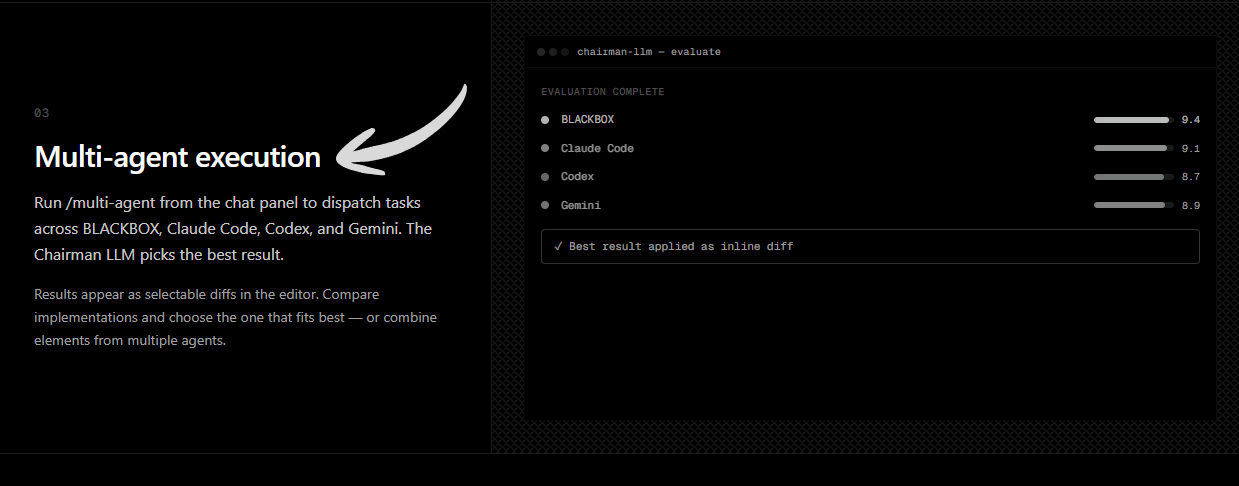Click the Best result applied banner

point(870,246)
